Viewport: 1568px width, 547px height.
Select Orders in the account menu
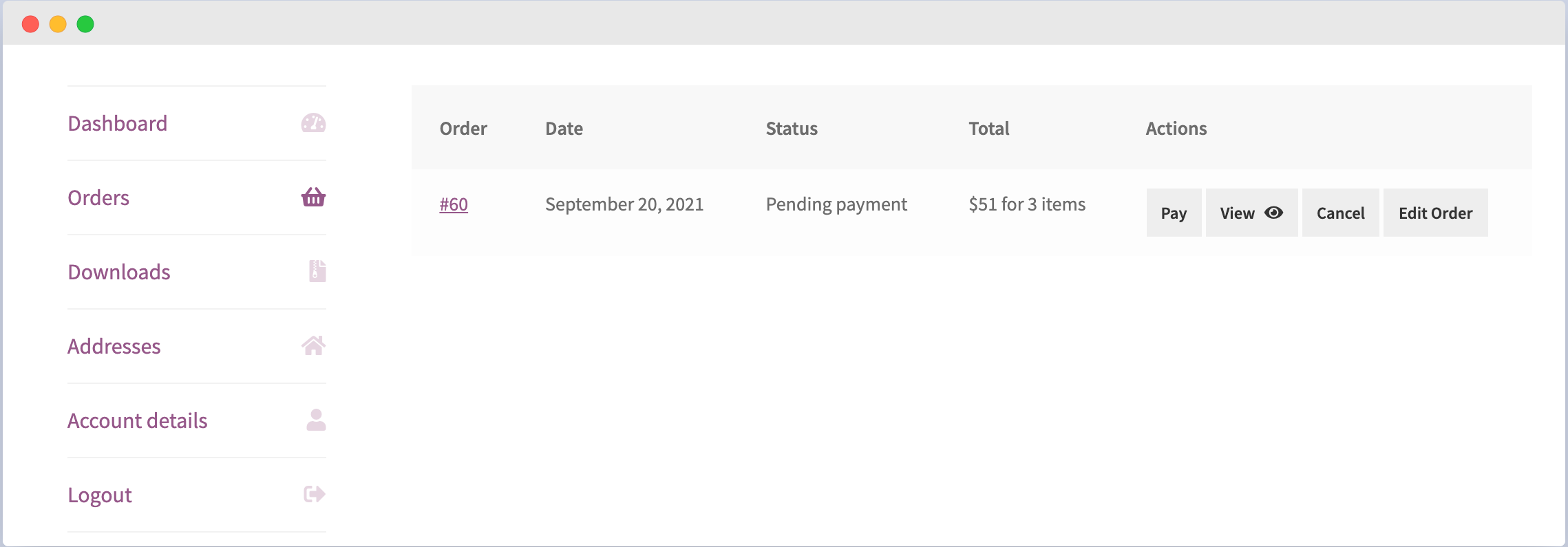tap(98, 198)
